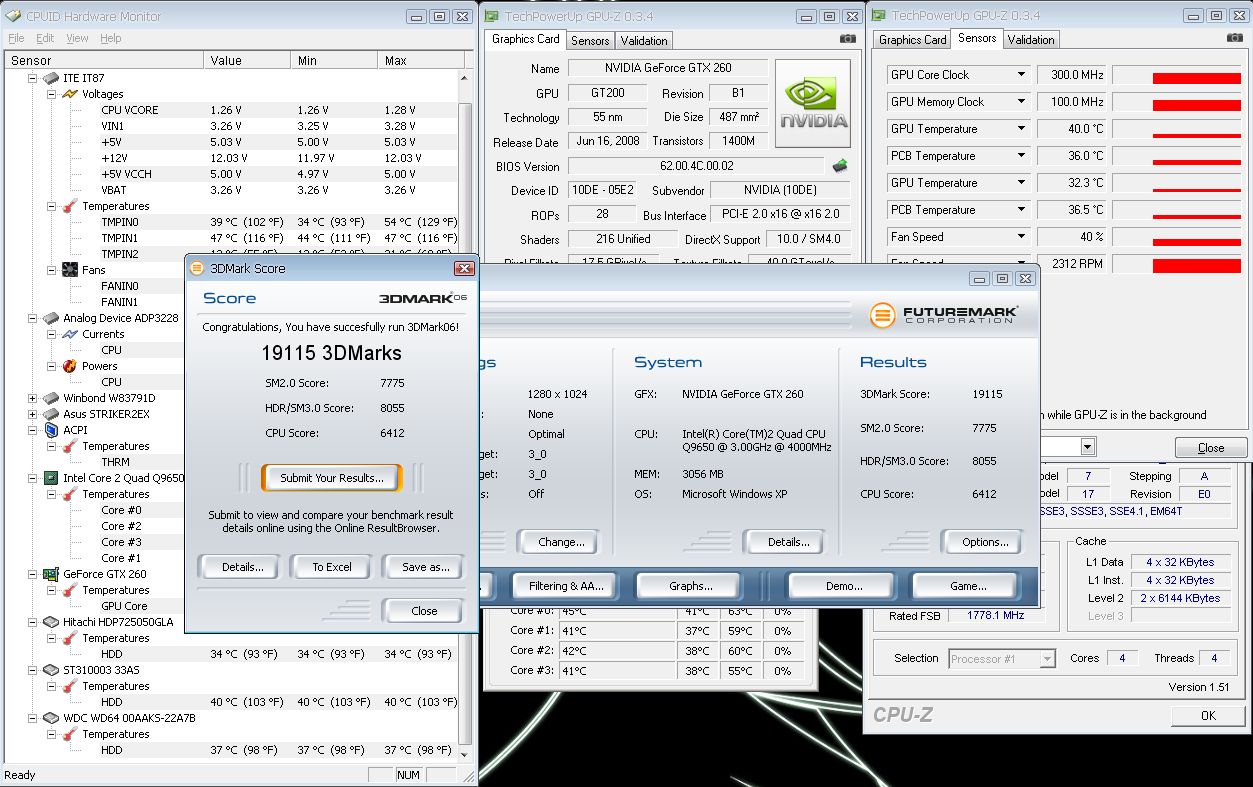The width and height of the screenshot is (1253, 787).
Task: Switch to Graphics Card tab in GPU-Z Sensors window
Action: pyautogui.click(x=912, y=40)
